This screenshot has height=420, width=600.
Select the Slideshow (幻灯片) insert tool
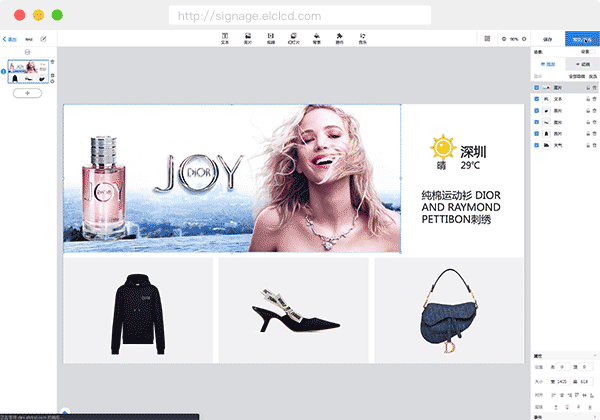coord(293,38)
